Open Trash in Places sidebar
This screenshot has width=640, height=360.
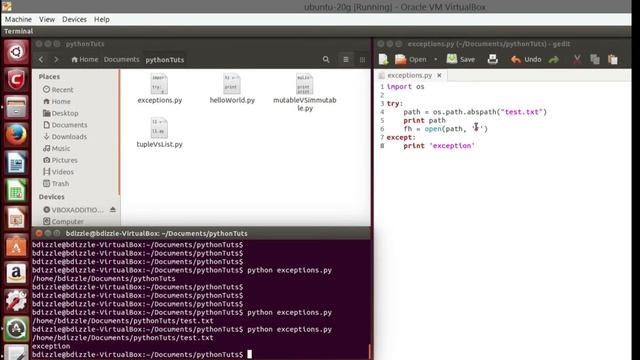[x=56, y=184]
